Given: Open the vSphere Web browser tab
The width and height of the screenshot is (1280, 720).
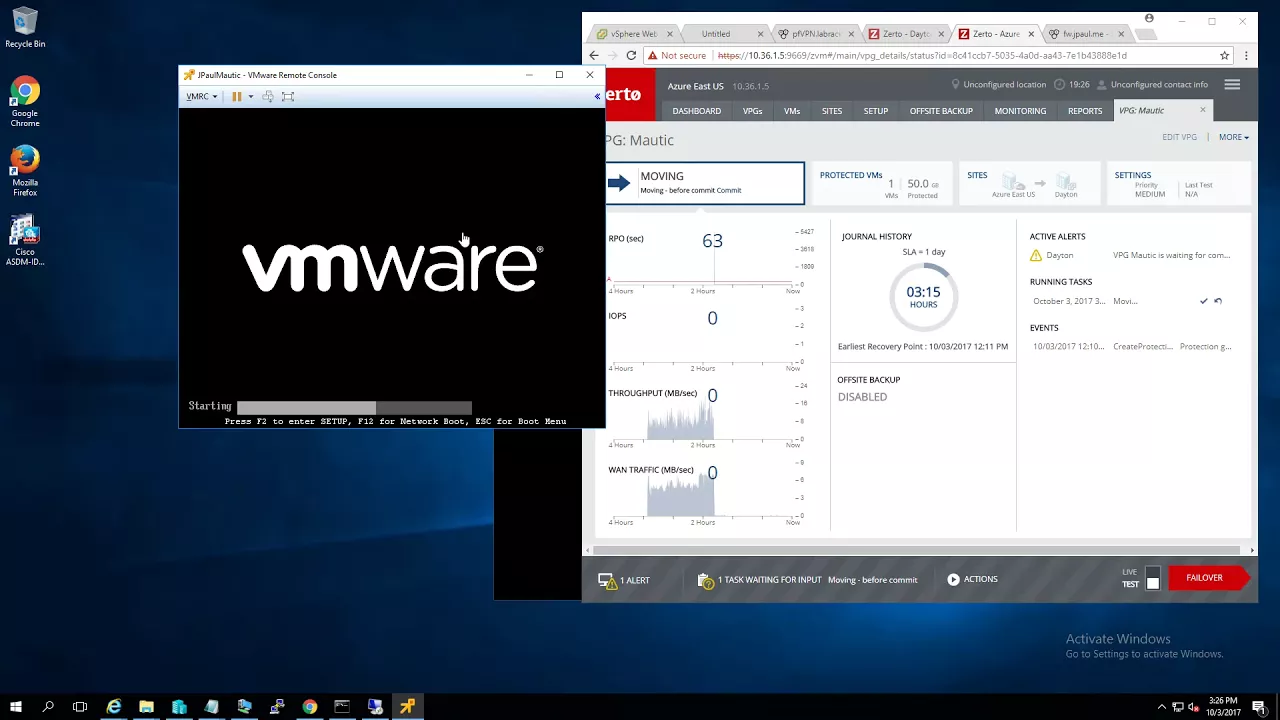Looking at the screenshot, I should point(634,34).
